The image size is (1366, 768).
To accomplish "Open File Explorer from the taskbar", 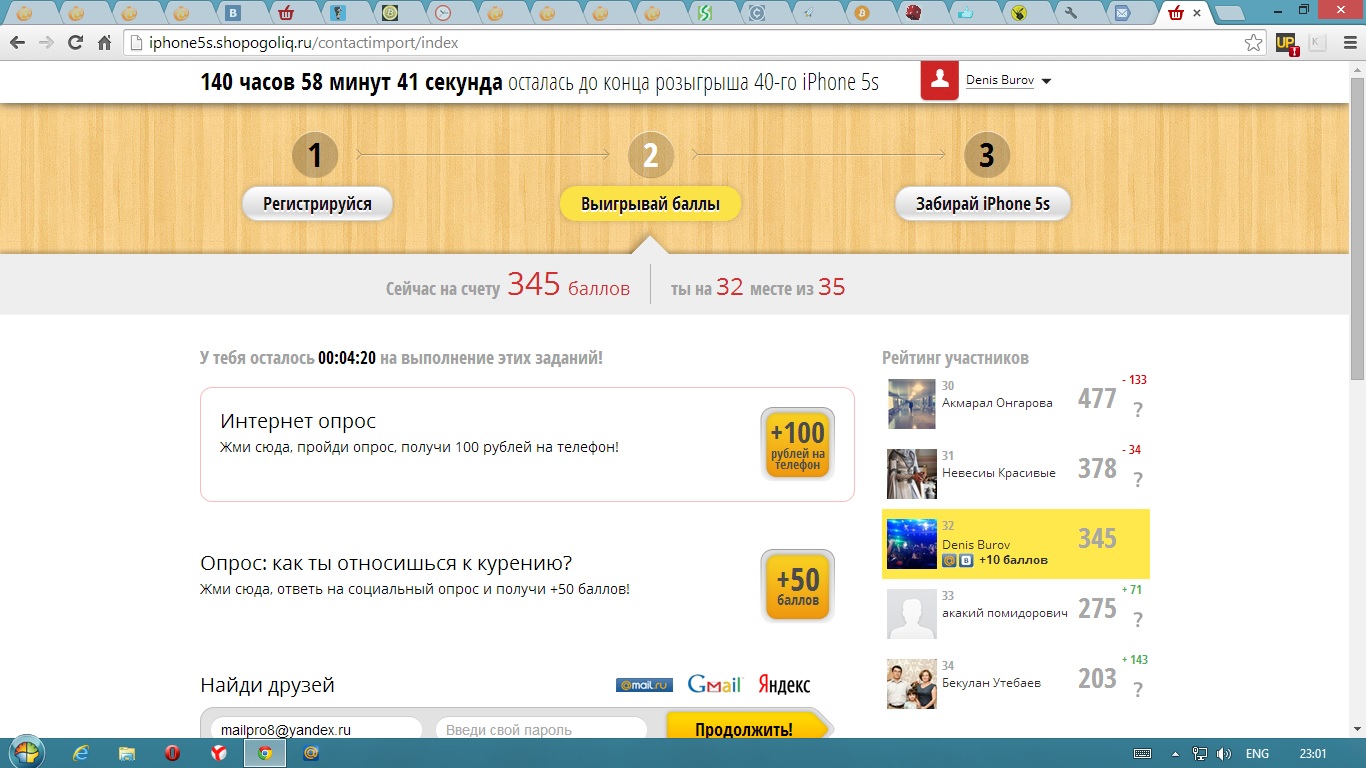I will [127, 753].
